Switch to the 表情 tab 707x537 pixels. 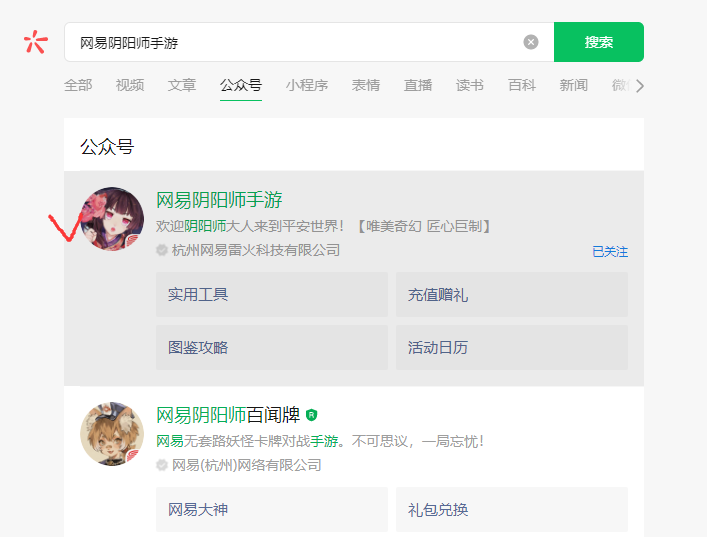click(366, 85)
